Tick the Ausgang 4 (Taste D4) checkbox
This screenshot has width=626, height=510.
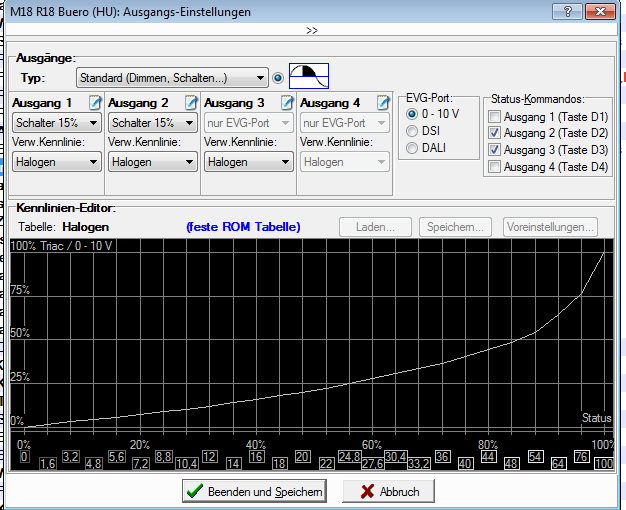[493, 166]
